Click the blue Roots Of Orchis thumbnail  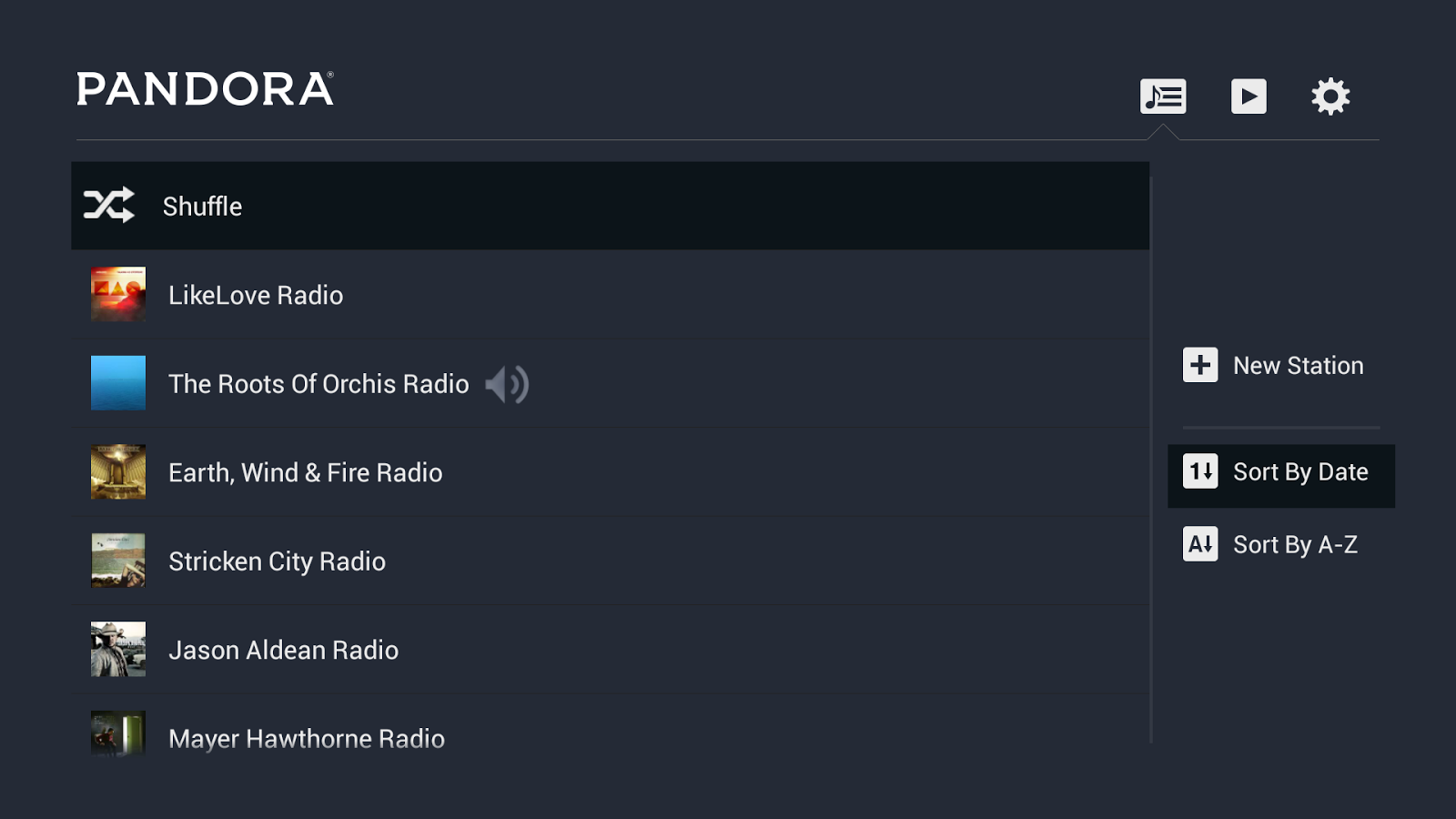(118, 383)
